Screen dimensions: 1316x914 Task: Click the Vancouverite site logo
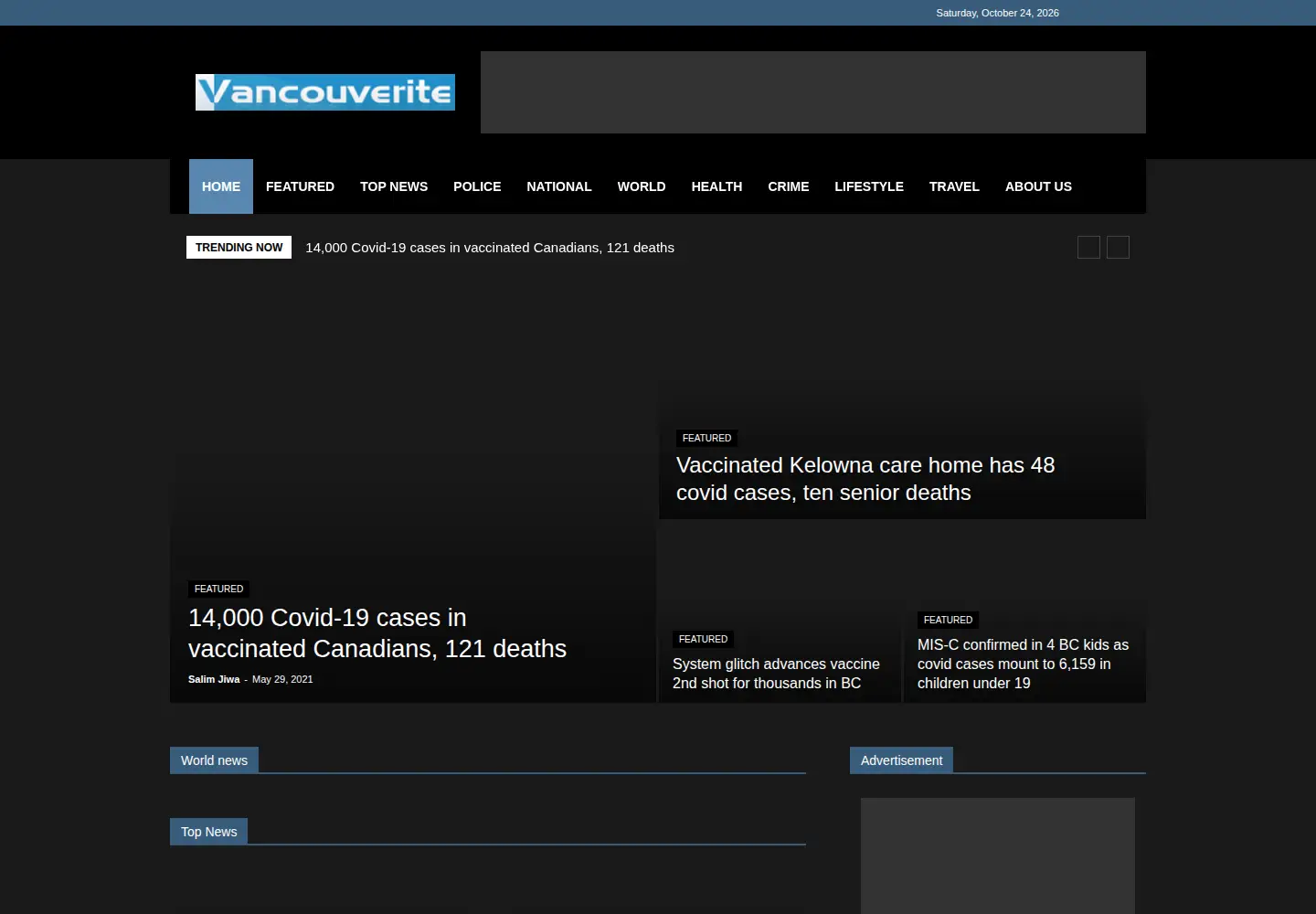tap(325, 92)
